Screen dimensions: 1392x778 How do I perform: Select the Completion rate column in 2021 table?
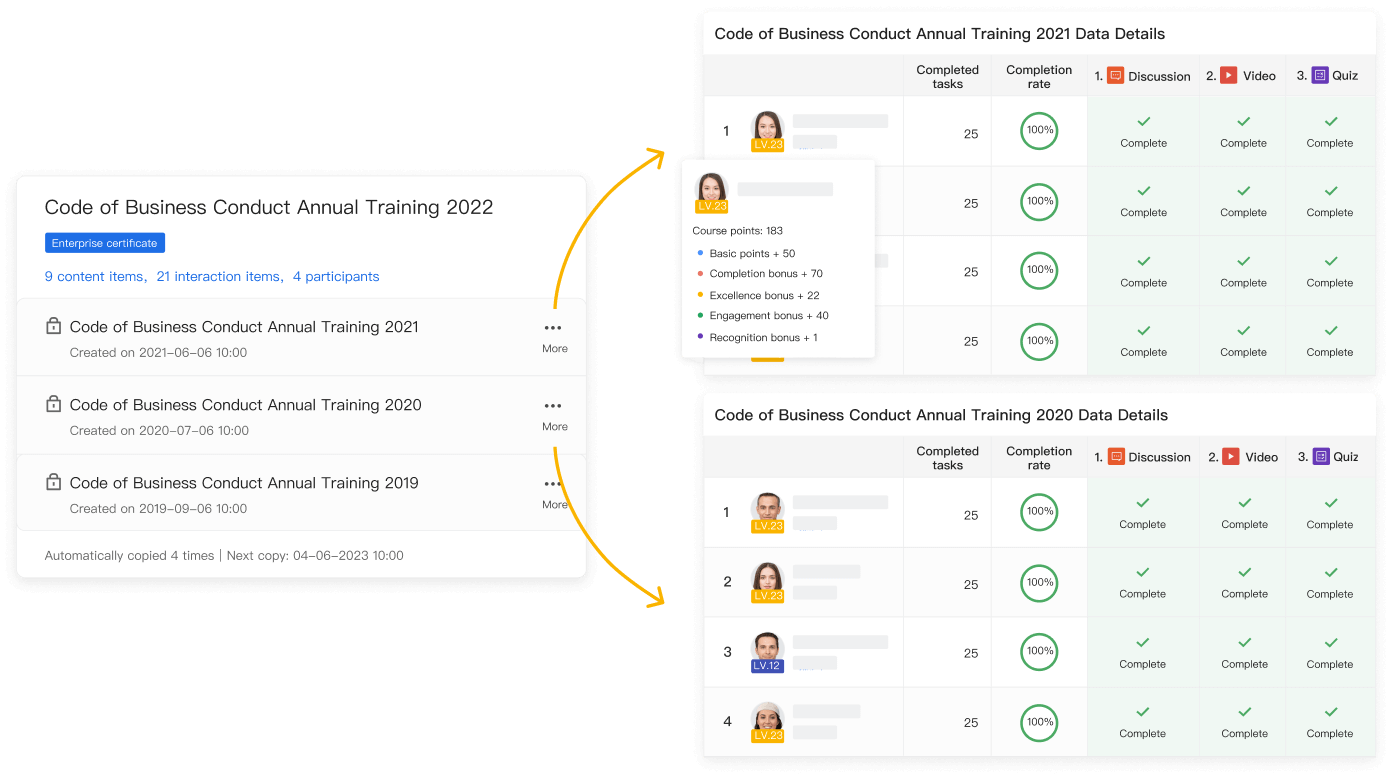[x=1039, y=76]
